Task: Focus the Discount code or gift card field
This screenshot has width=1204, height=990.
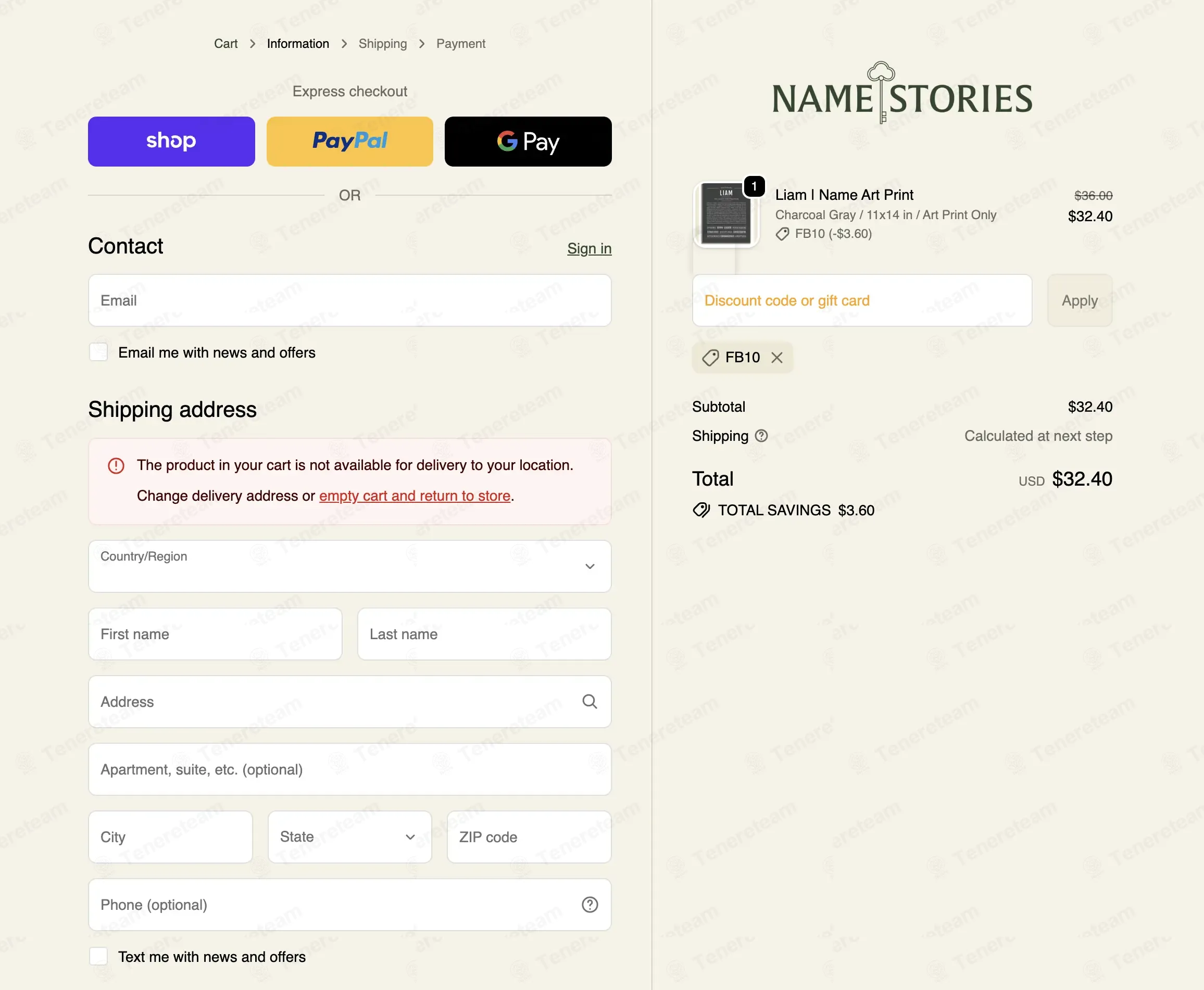Action: pos(862,300)
